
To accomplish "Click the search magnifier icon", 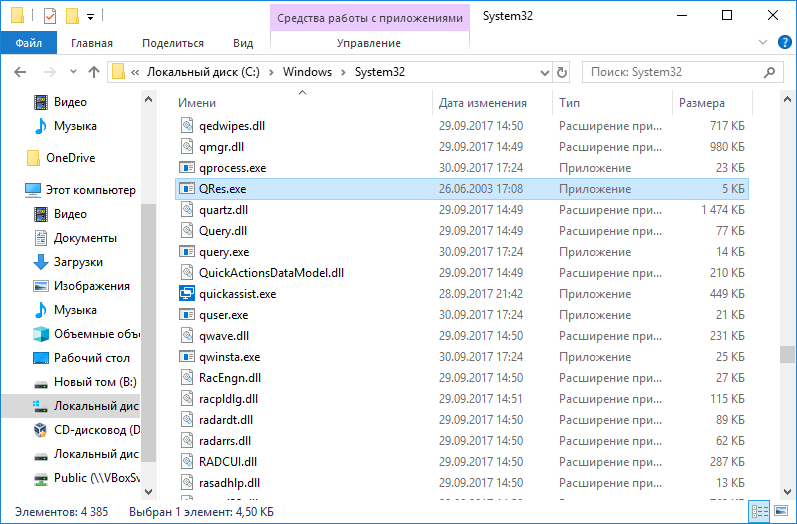I will click(770, 72).
